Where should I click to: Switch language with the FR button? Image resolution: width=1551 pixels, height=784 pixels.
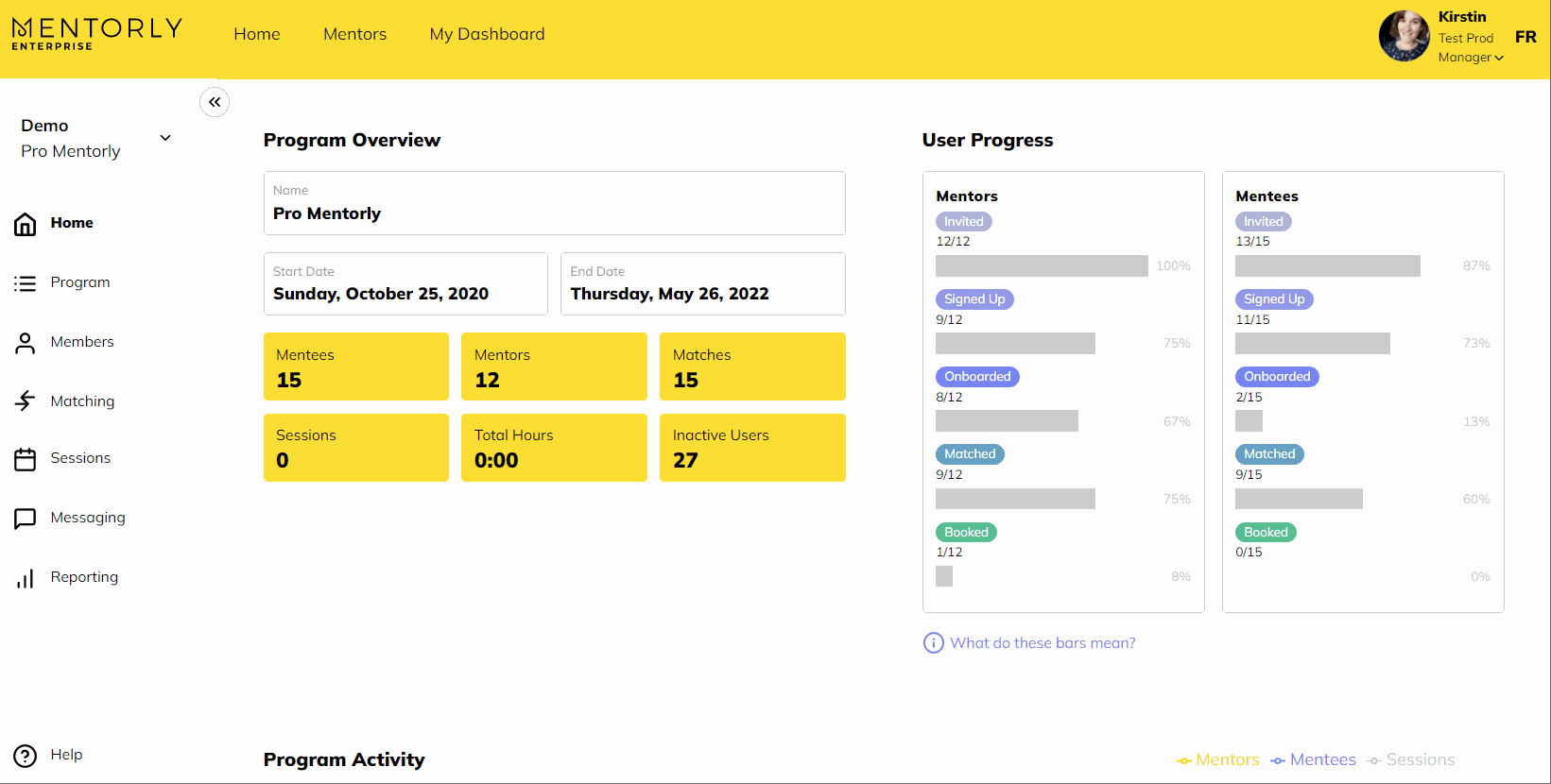[1525, 37]
